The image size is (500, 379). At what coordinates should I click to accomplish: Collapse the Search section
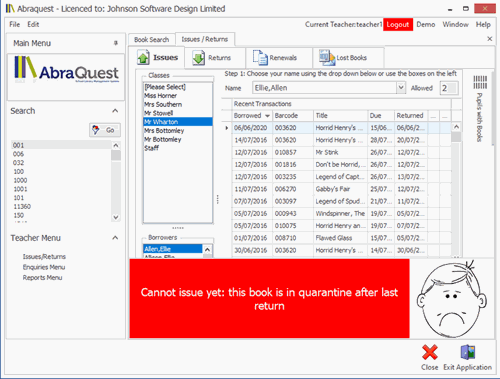[115, 111]
